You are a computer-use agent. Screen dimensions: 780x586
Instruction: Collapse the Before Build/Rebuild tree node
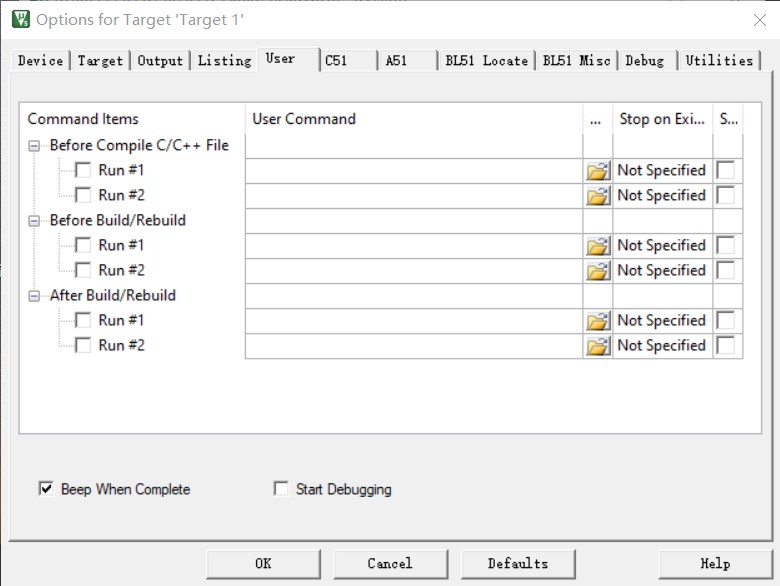pos(36,221)
